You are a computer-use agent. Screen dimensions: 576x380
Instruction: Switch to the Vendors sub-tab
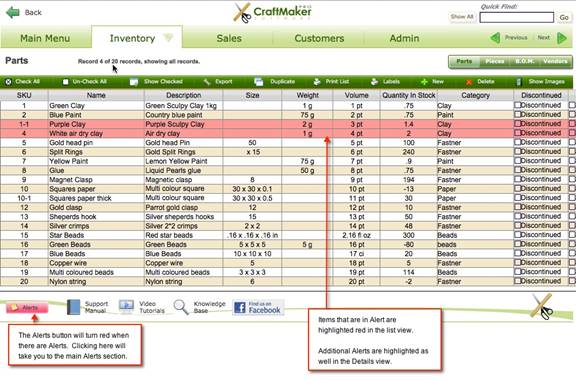coord(555,61)
